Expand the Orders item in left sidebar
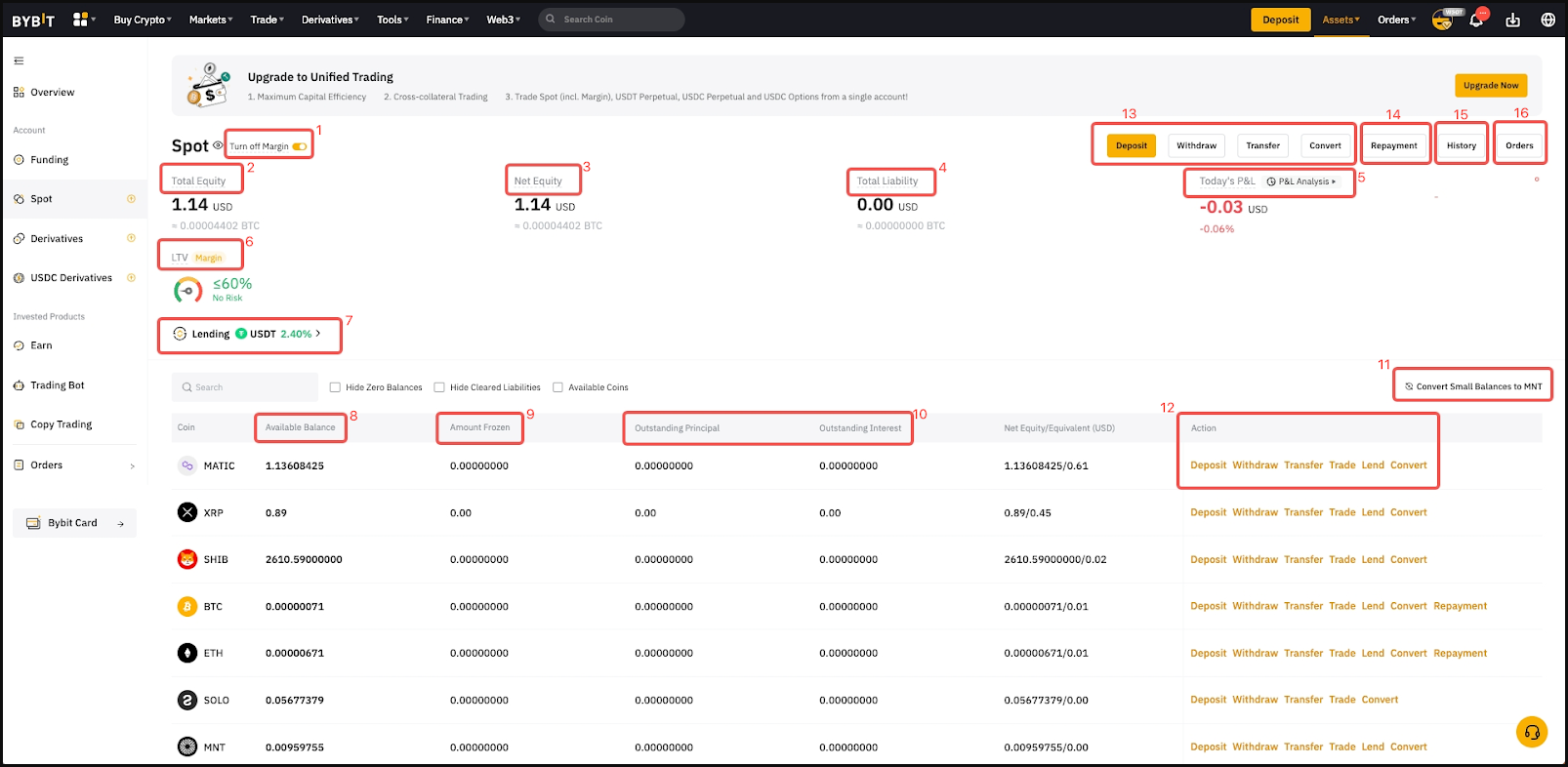This screenshot has height=767, width=1568. click(x=73, y=465)
